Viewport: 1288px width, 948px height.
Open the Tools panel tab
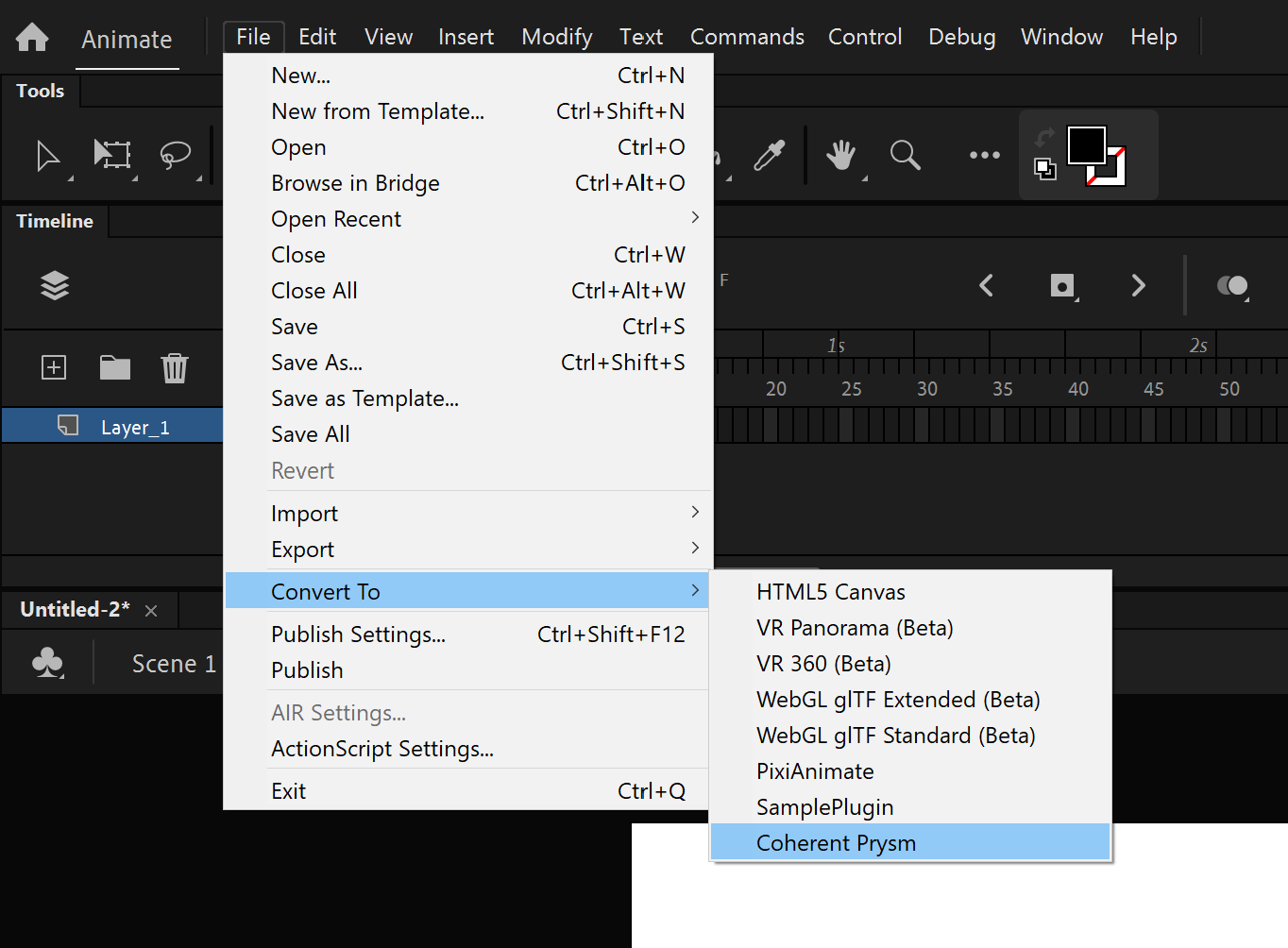(41, 91)
